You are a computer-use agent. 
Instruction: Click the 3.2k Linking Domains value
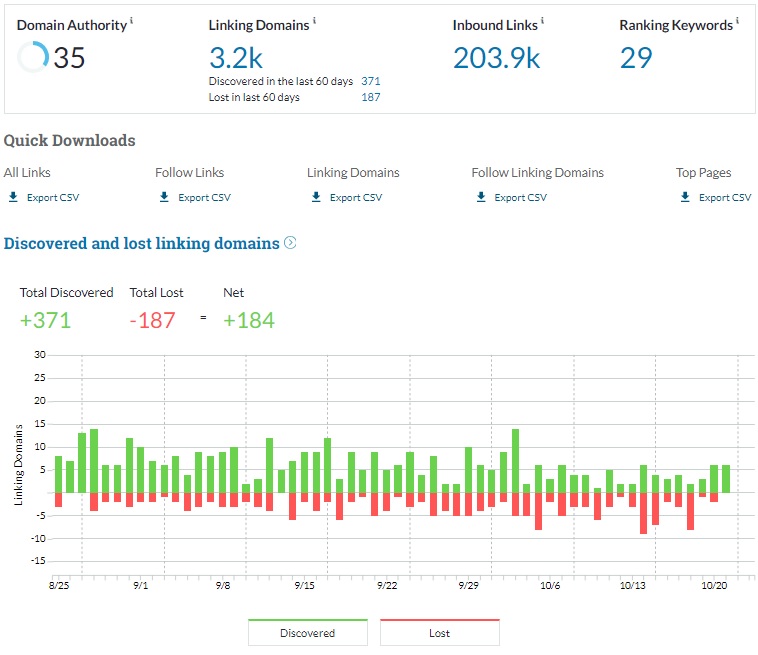tap(236, 58)
